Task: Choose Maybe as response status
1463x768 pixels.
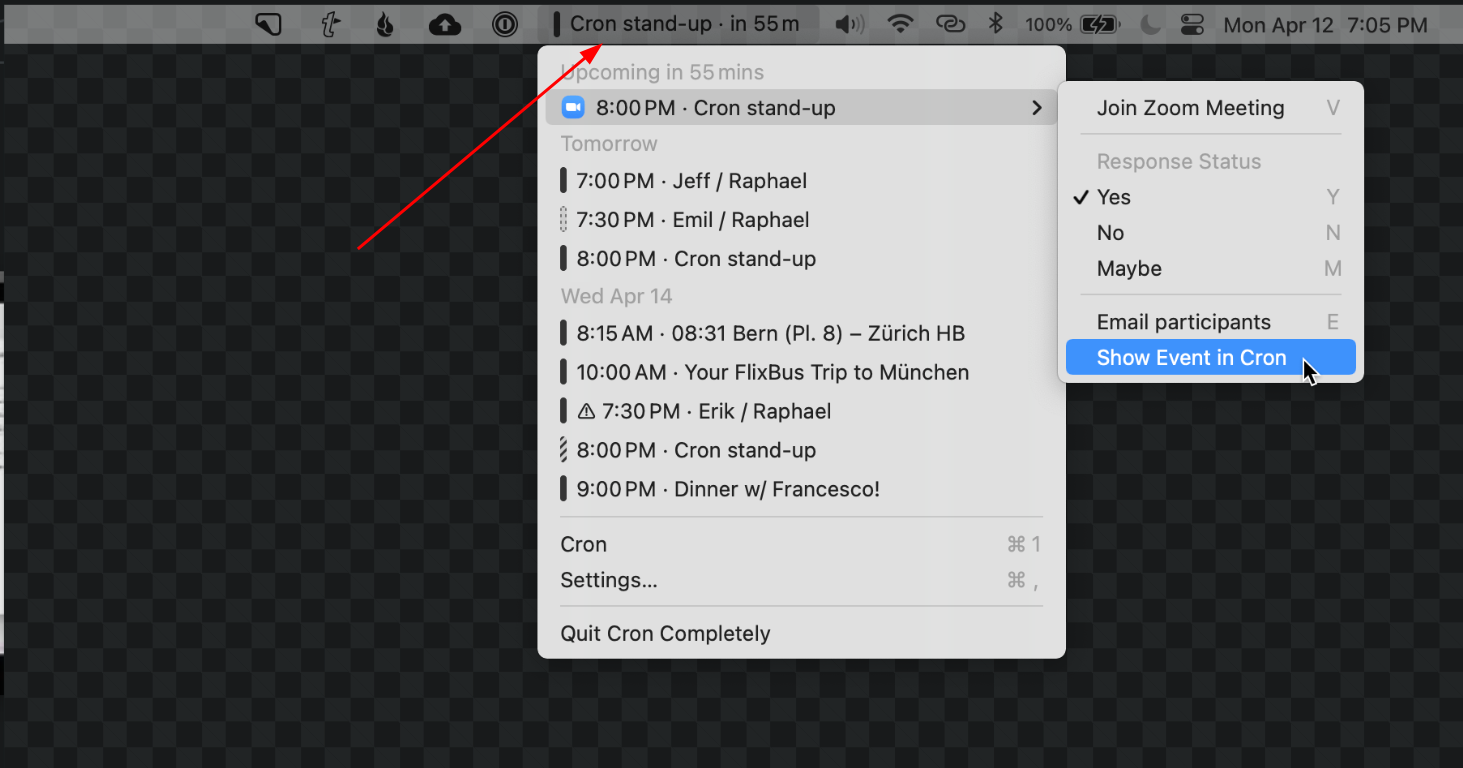Action: point(1129,269)
